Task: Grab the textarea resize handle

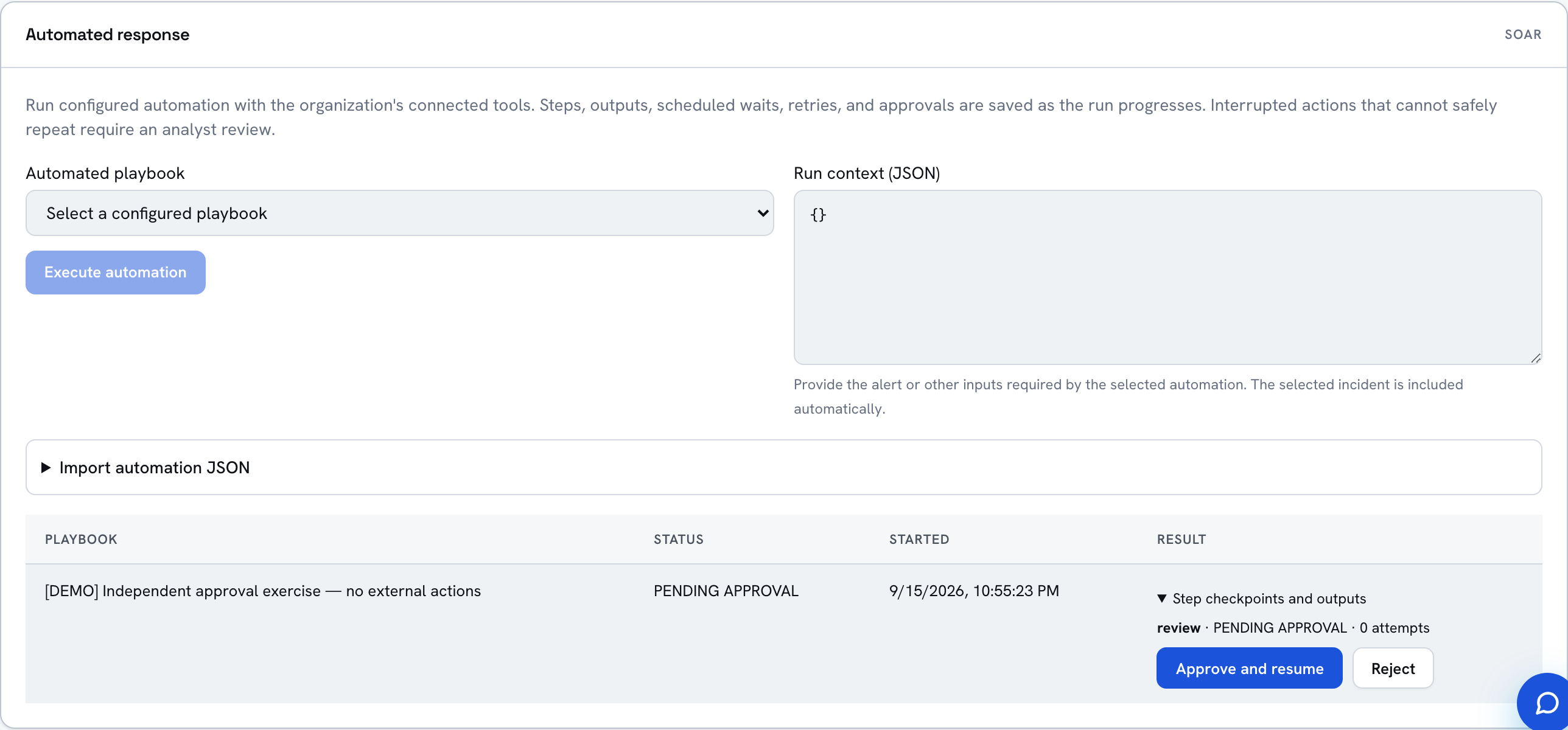Action: click(1535, 358)
